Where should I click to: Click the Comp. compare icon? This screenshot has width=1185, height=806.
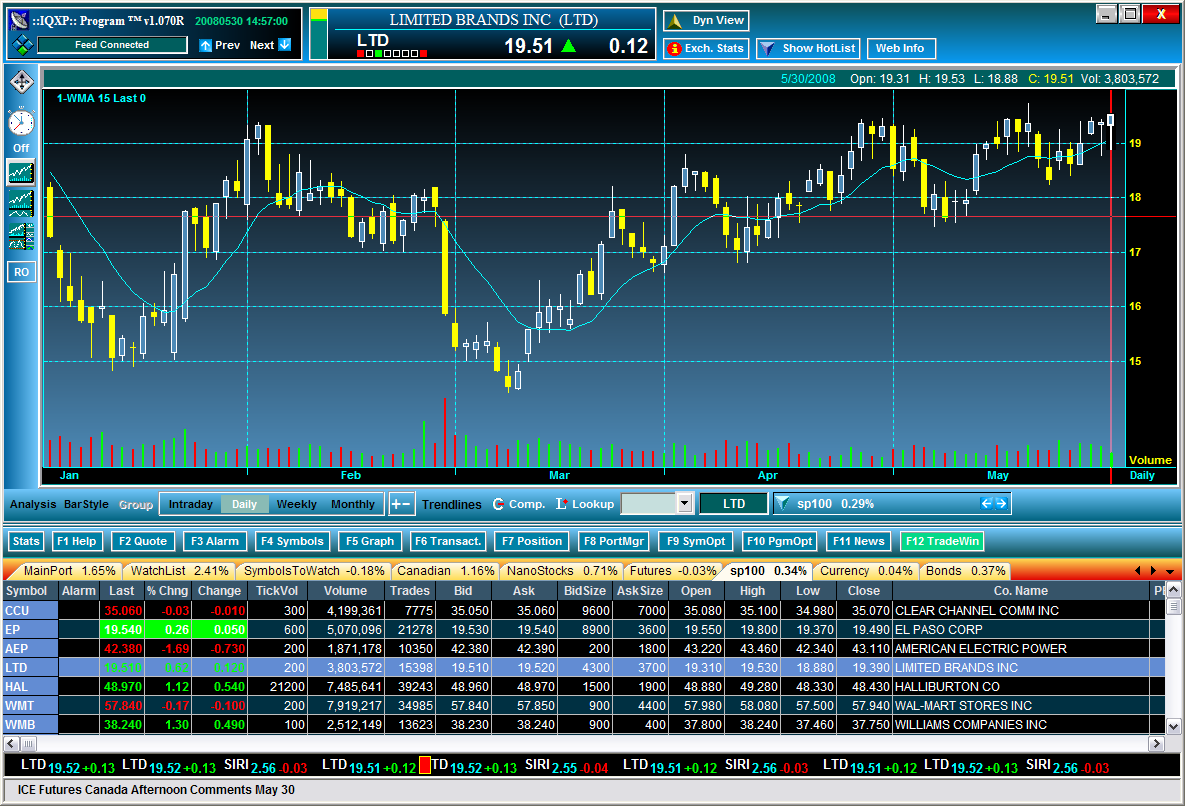[x=499, y=504]
